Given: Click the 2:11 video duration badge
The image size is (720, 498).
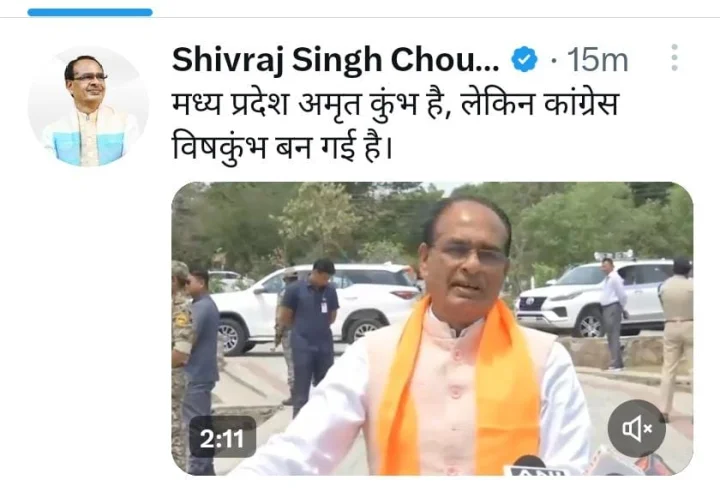Looking at the screenshot, I should click(222, 438).
